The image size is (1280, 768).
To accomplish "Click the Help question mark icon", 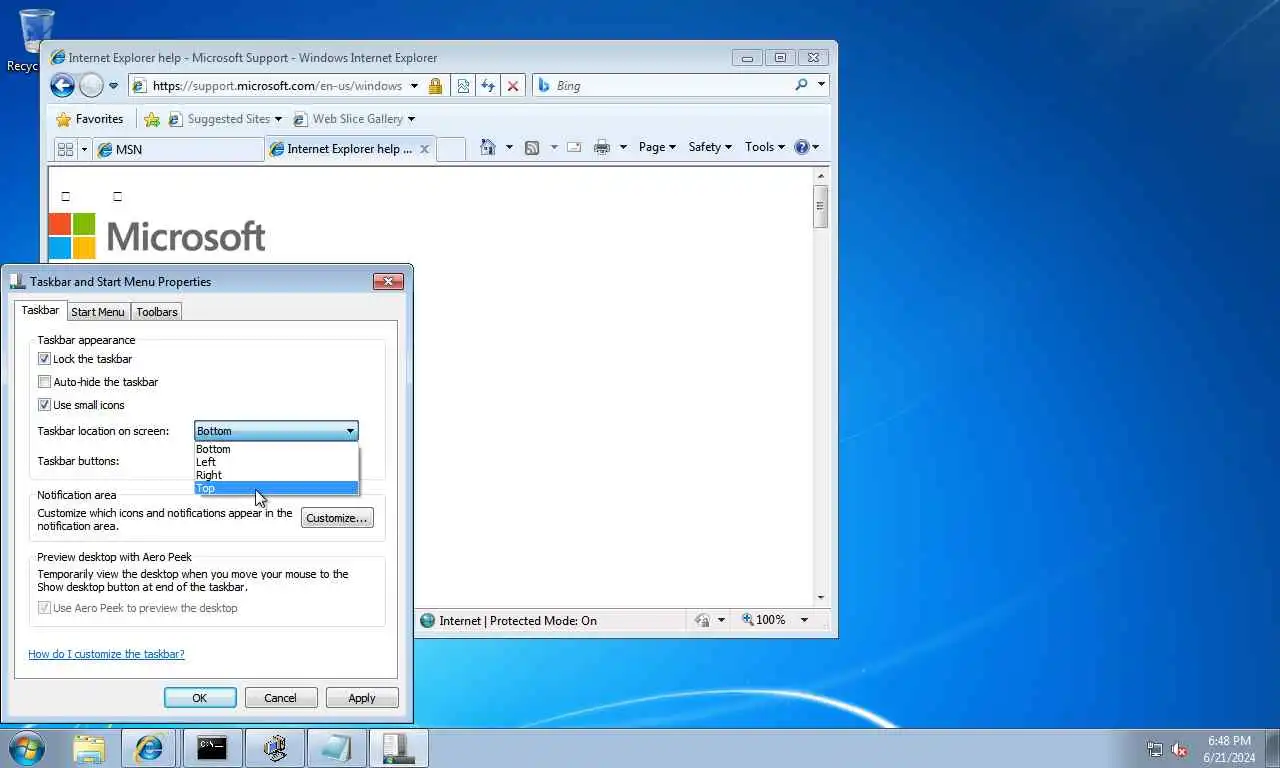I will 801,147.
